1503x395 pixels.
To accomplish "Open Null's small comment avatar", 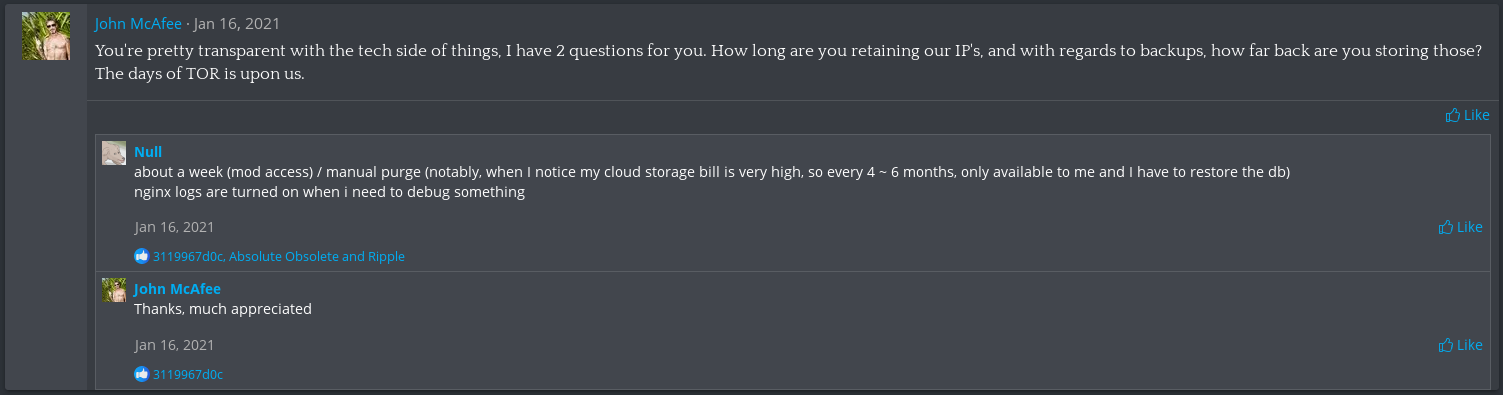I will (114, 153).
